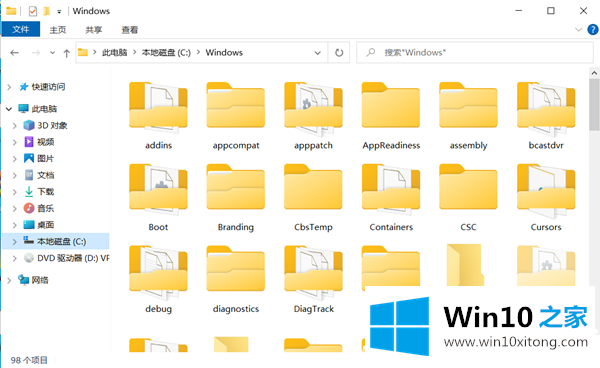
Task: Select 文档 in navigation pane
Action: point(46,175)
